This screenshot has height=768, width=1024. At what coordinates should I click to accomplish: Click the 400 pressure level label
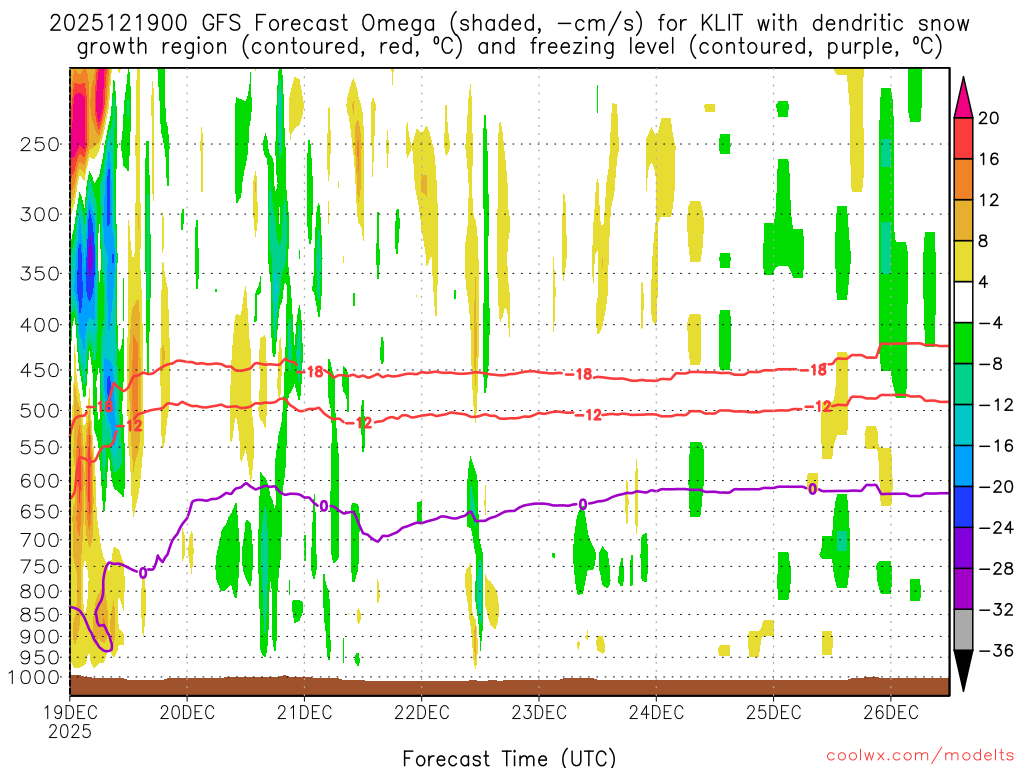coord(40,325)
